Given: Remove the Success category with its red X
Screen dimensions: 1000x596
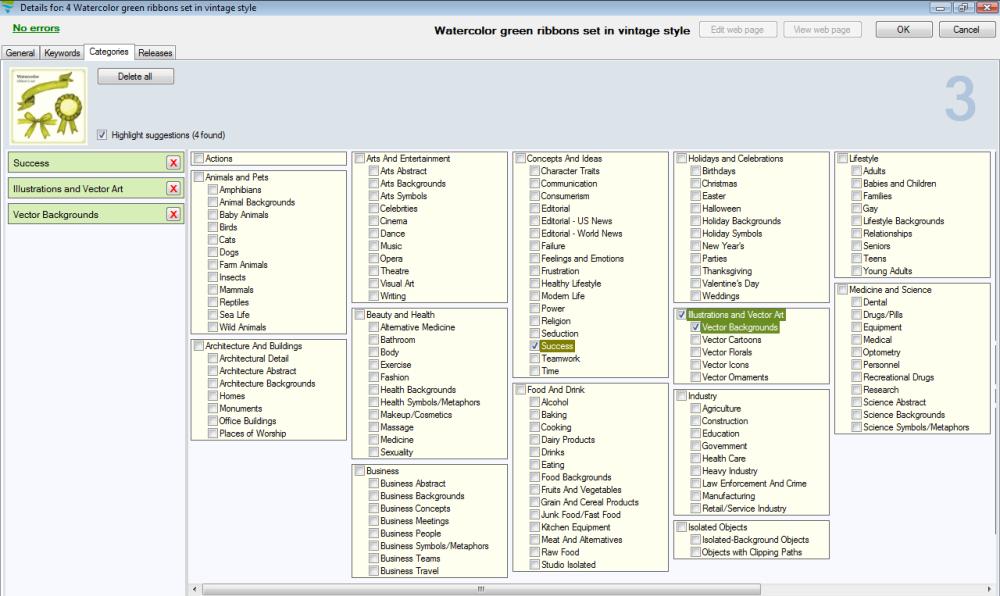Looking at the screenshot, I should (173, 163).
